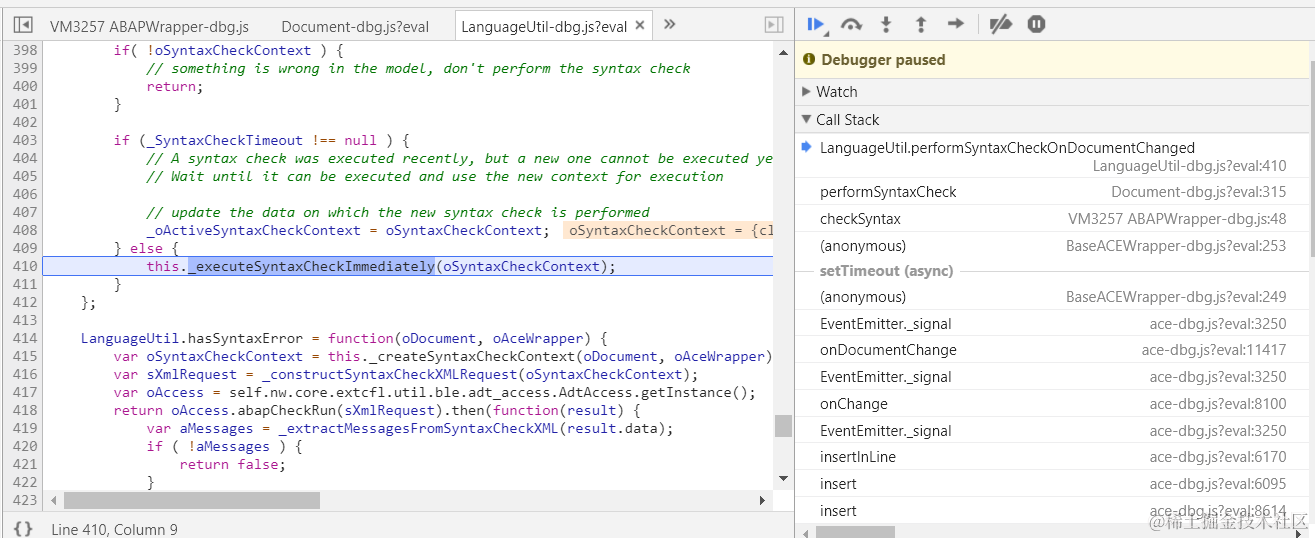Deactivate breakpoints toggle
Image resolution: width=1315 pixels, height=538 pixels.
click(1000, 24)
